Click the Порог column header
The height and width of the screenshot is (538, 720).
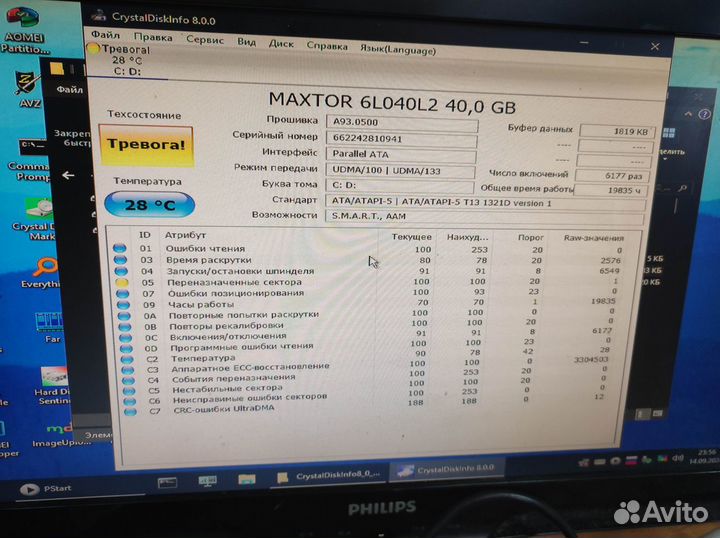point(531,237)
